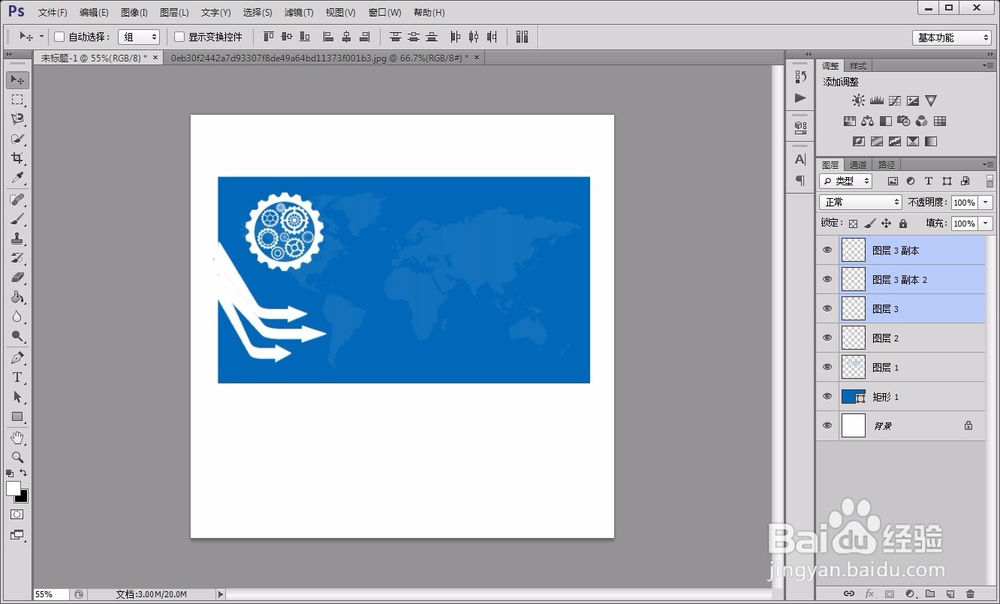Open the 填充 slider arrow
This screenshot has width=1000, height=604.
tap(986, 223)
